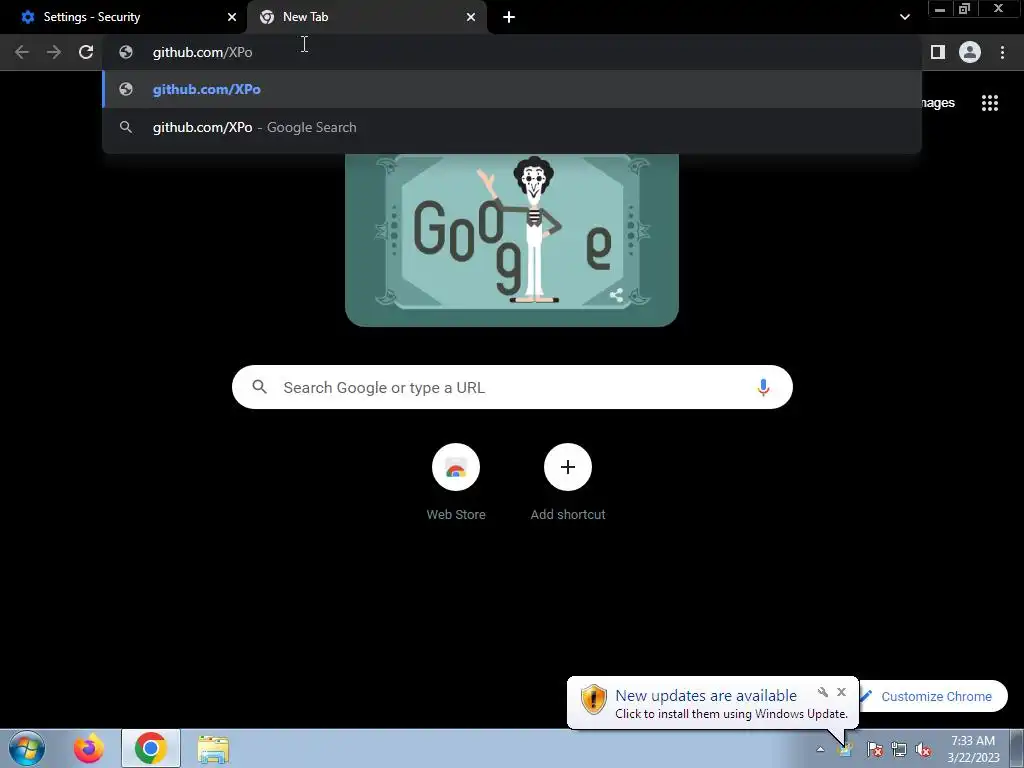Select github.com/XPo - Google Search suggestion

pos(512,127)
